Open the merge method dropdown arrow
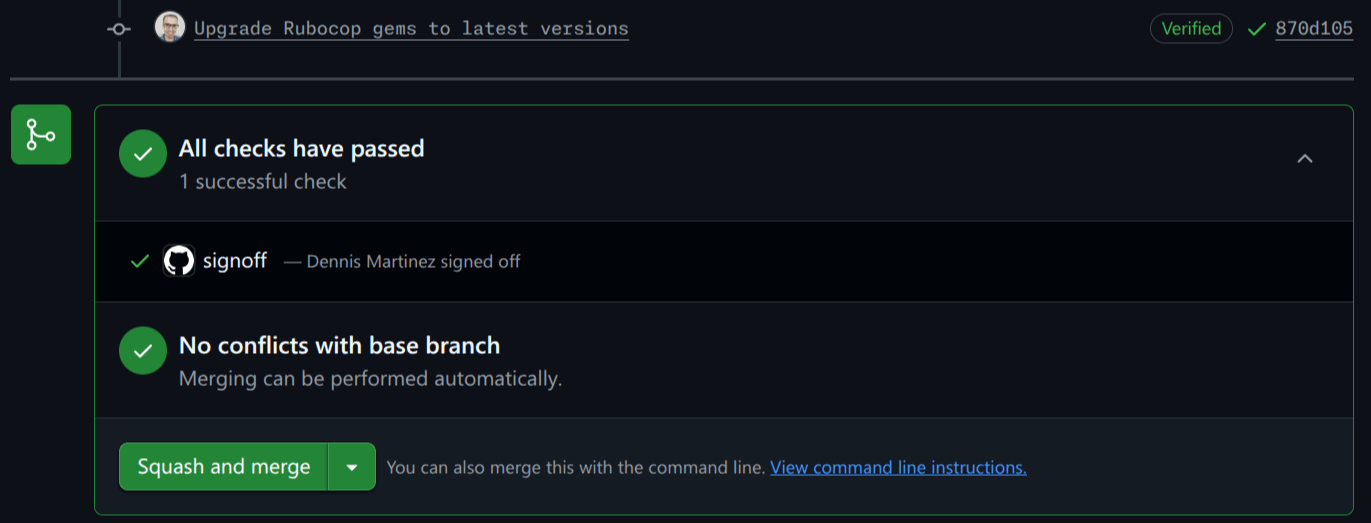The width and height of the screenshot is (1371, 523). [351, 467]
